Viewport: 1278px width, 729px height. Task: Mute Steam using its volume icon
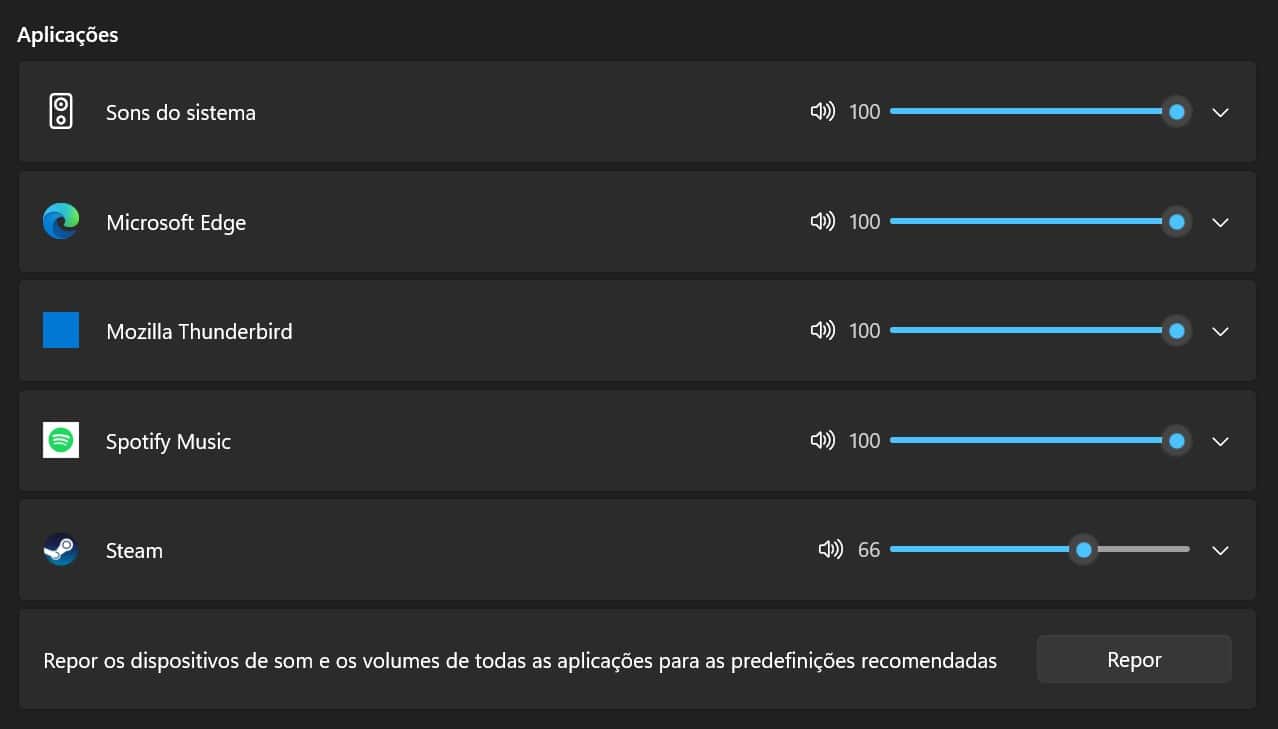pos(830,549)
